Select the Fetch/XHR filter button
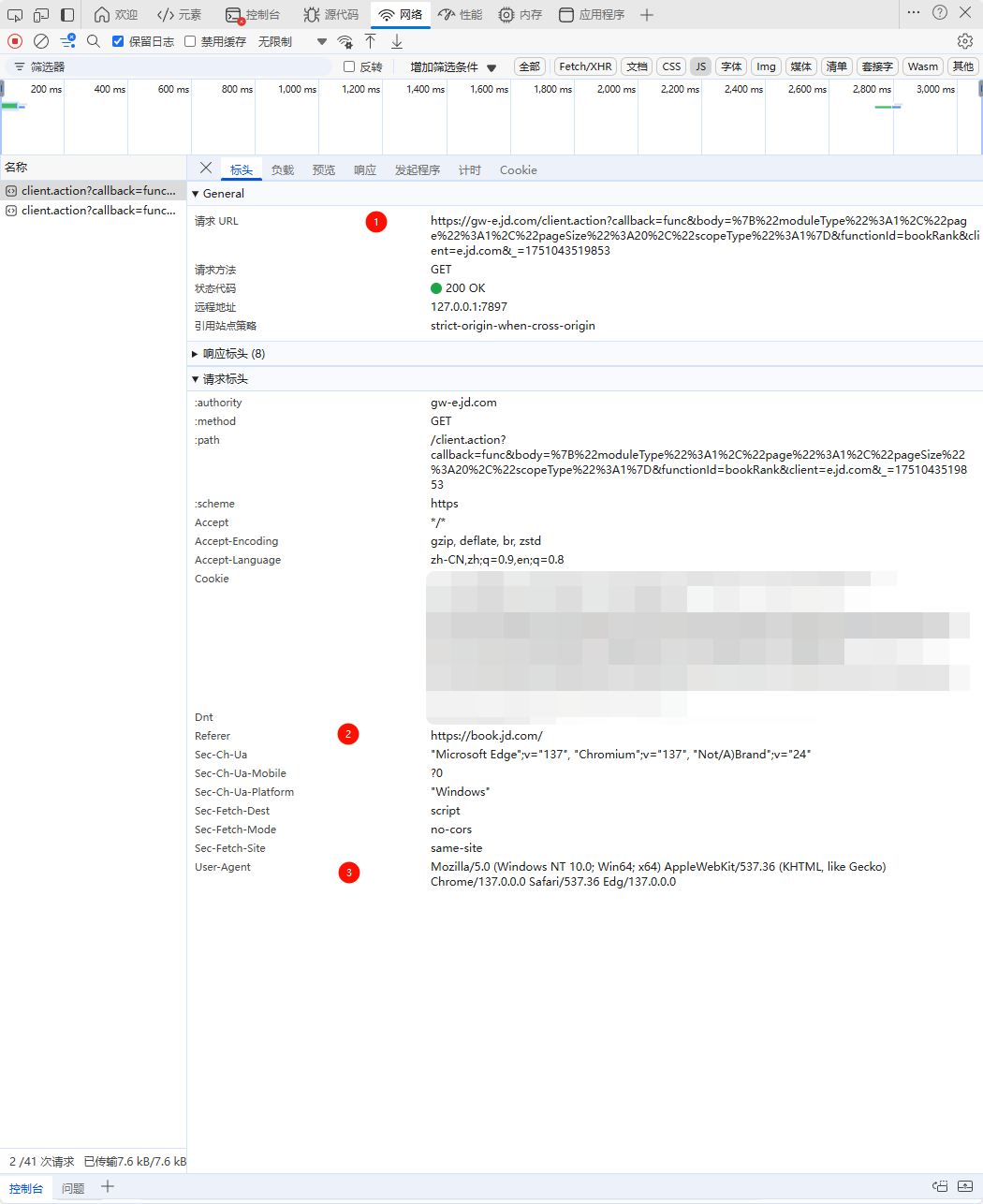The height and width of the screenshot is (1204, 983). click(x=585, y=66)
